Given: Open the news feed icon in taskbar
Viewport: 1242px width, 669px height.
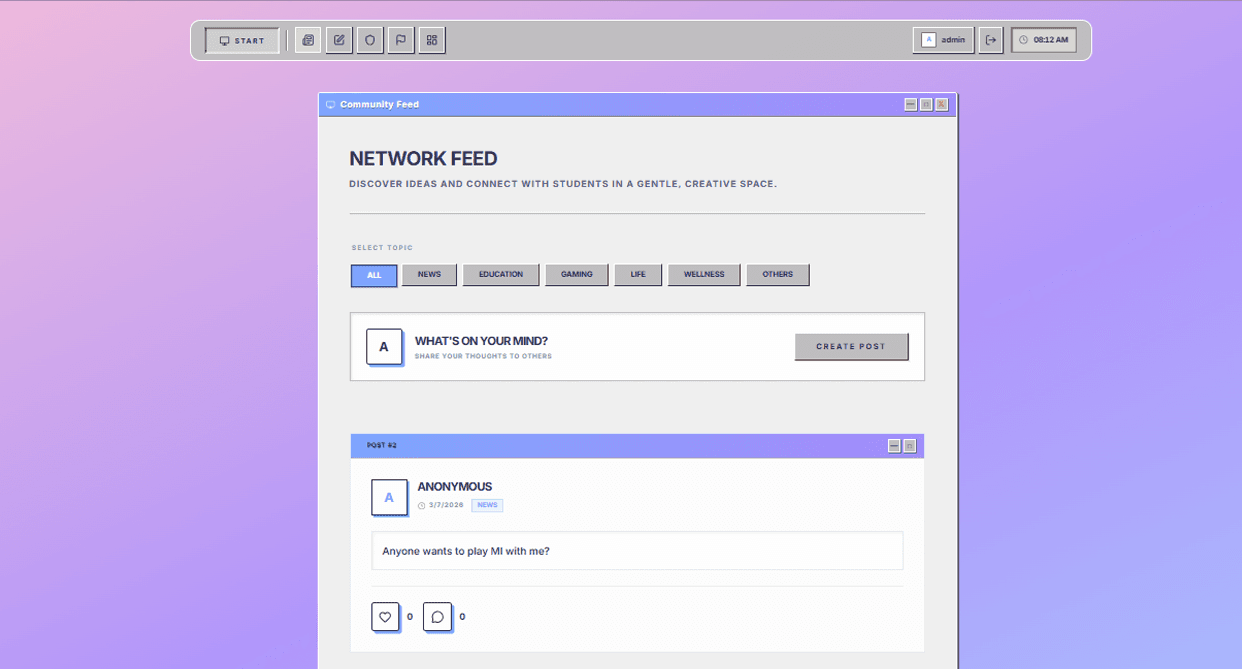Looking at the screenshot, I should pos(308,41).
